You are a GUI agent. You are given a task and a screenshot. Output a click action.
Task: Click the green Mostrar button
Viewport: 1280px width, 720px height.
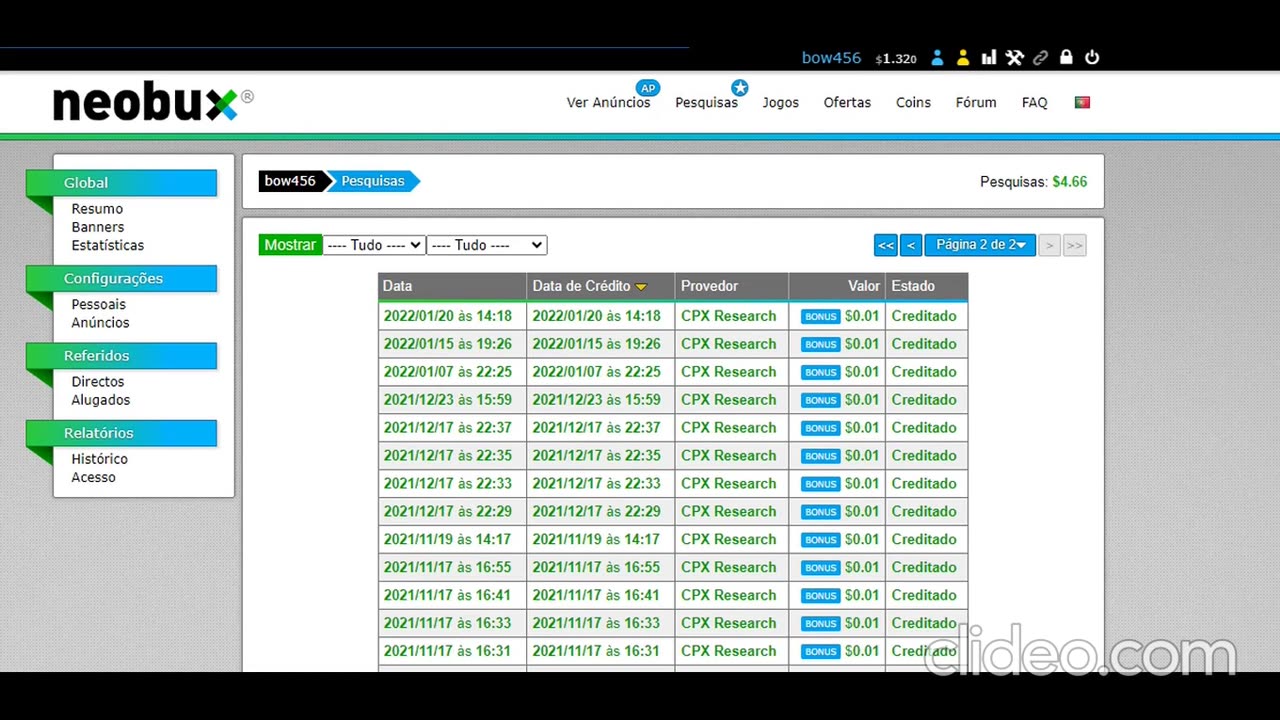290,245
